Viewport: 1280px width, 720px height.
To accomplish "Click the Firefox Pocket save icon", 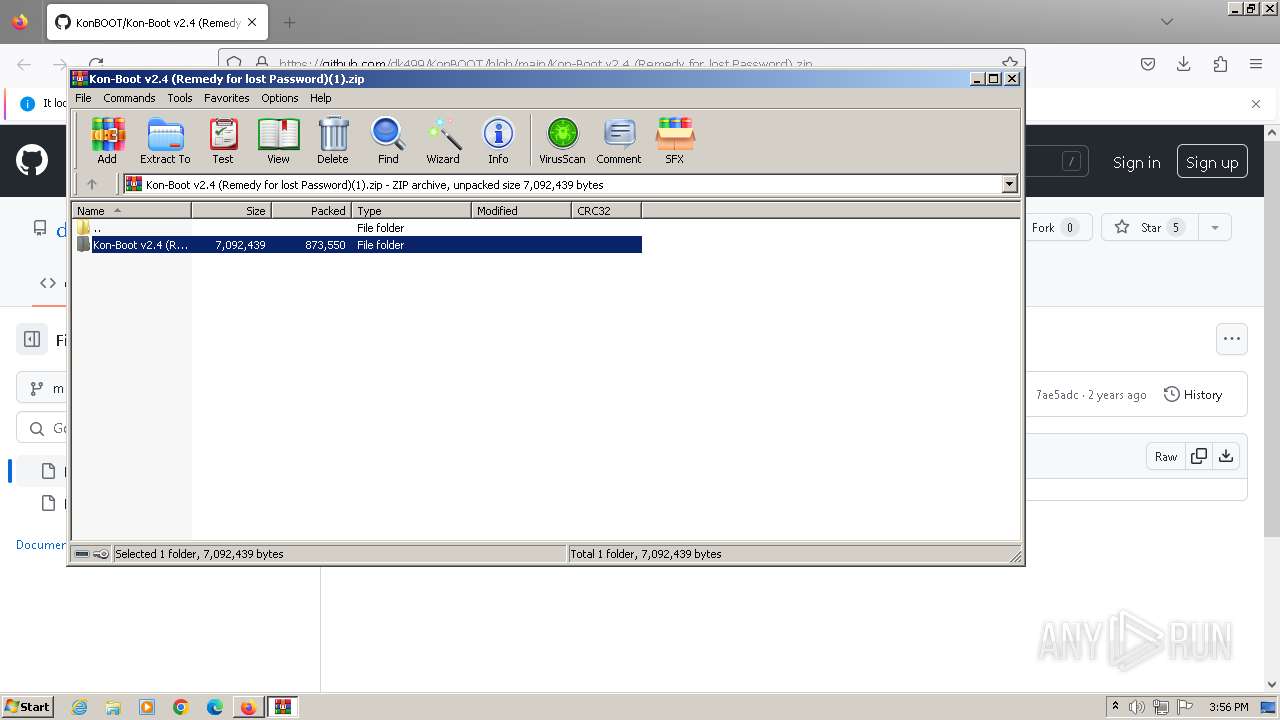I will (x=1148, y=64).
